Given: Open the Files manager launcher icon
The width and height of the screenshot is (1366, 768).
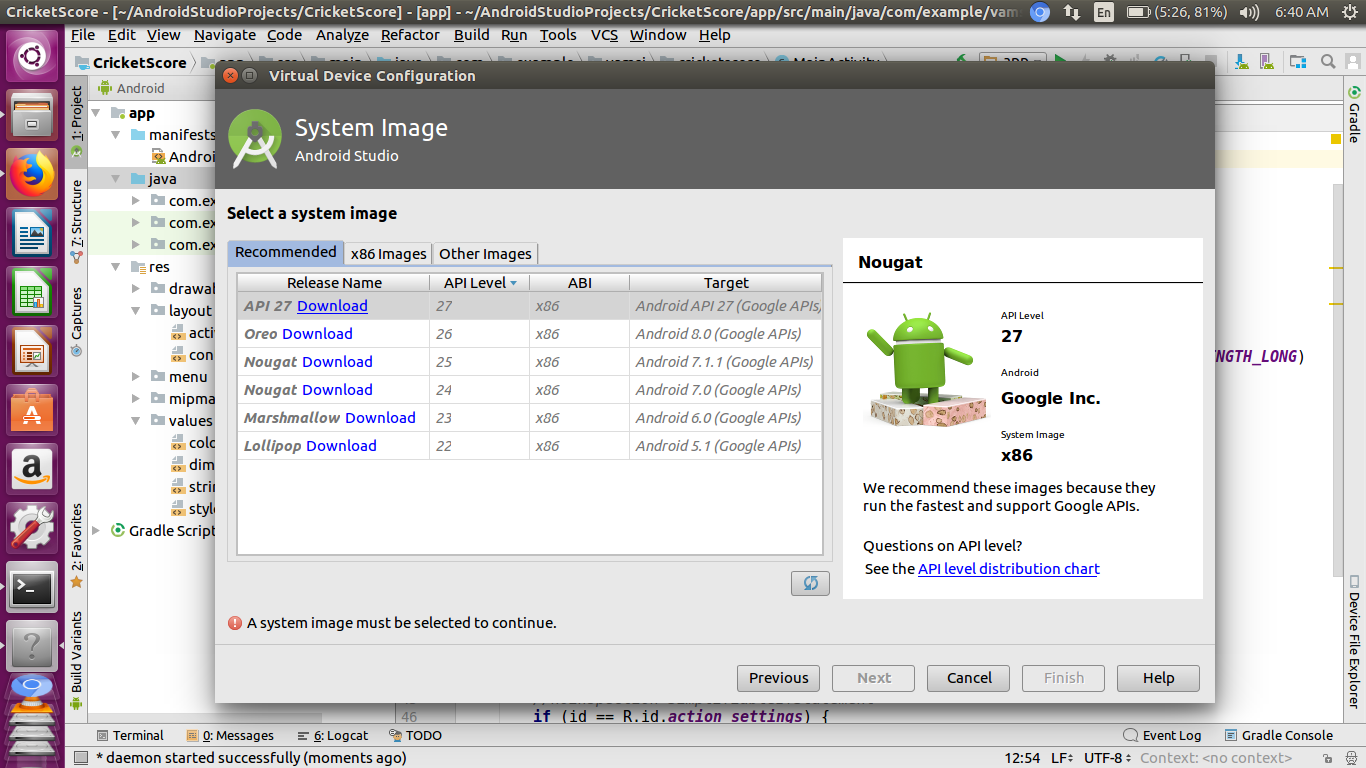Looking at the screenshot, I should (32, 116).
